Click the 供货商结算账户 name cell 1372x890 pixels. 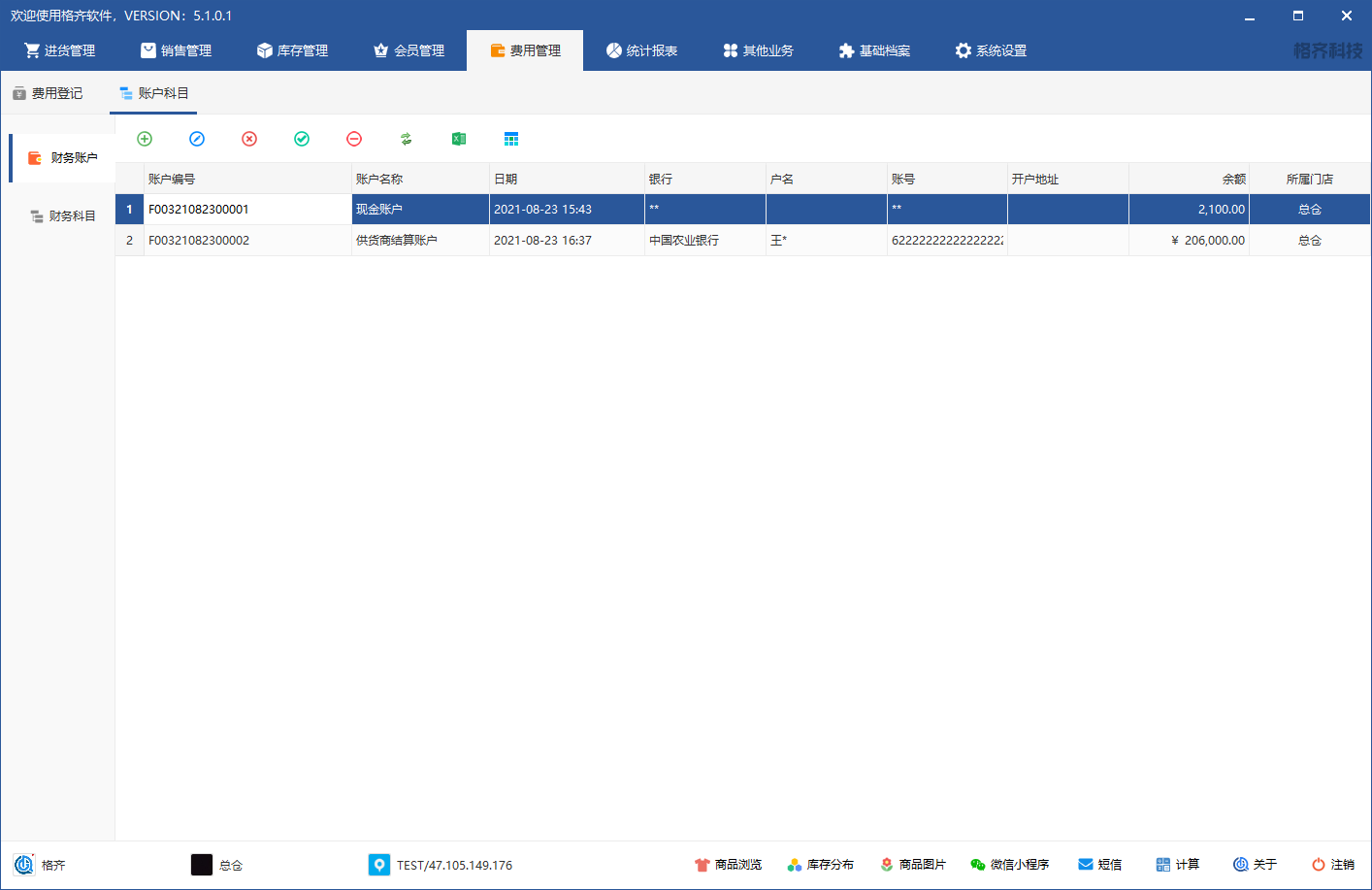(x=420, y=240)
